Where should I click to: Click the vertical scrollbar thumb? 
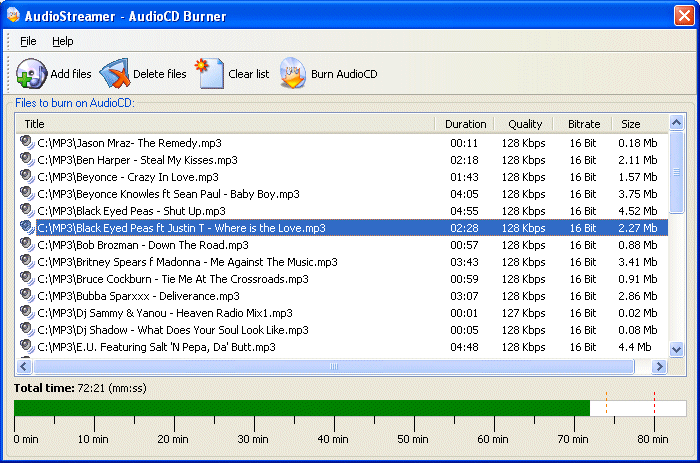point(676,172)
